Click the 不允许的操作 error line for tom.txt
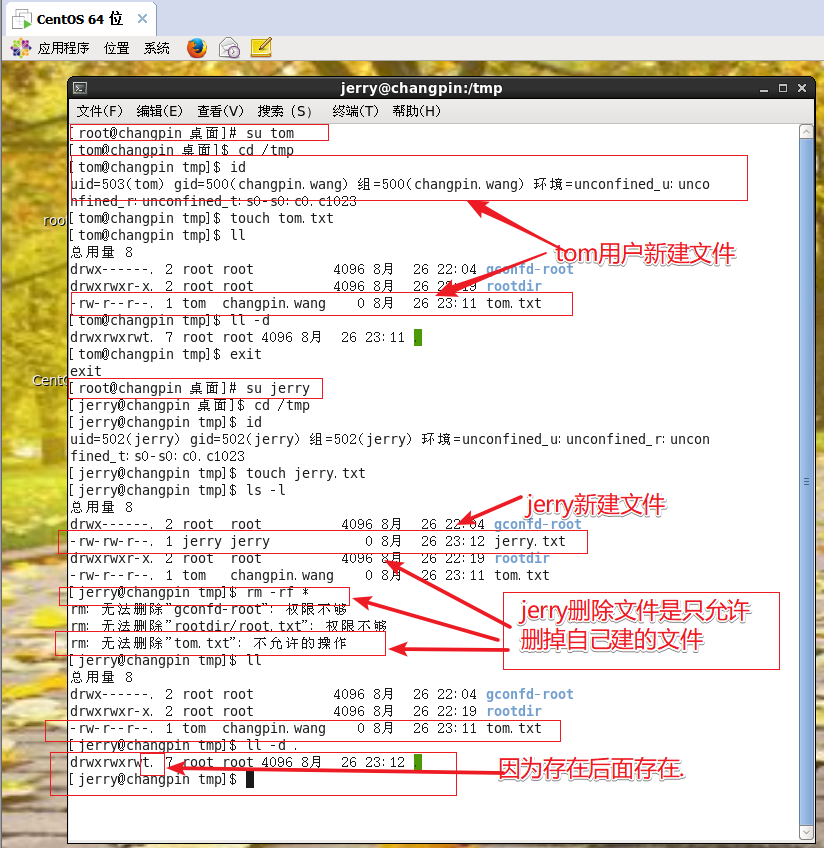Image resolution: width=824 pixels, height=848 pixels. click(x=209, y=643)
